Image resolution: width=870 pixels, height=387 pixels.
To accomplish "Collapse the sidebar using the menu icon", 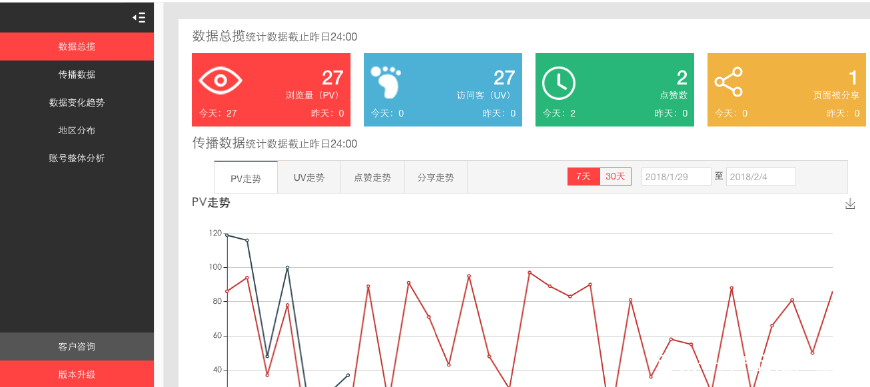I will click(x=139, y=18).
